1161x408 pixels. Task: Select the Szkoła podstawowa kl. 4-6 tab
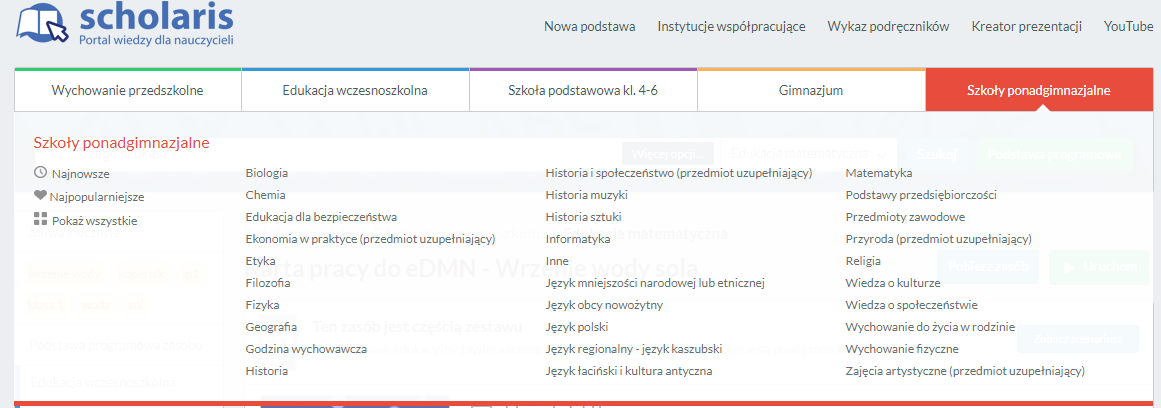click(x=583, y=91)
